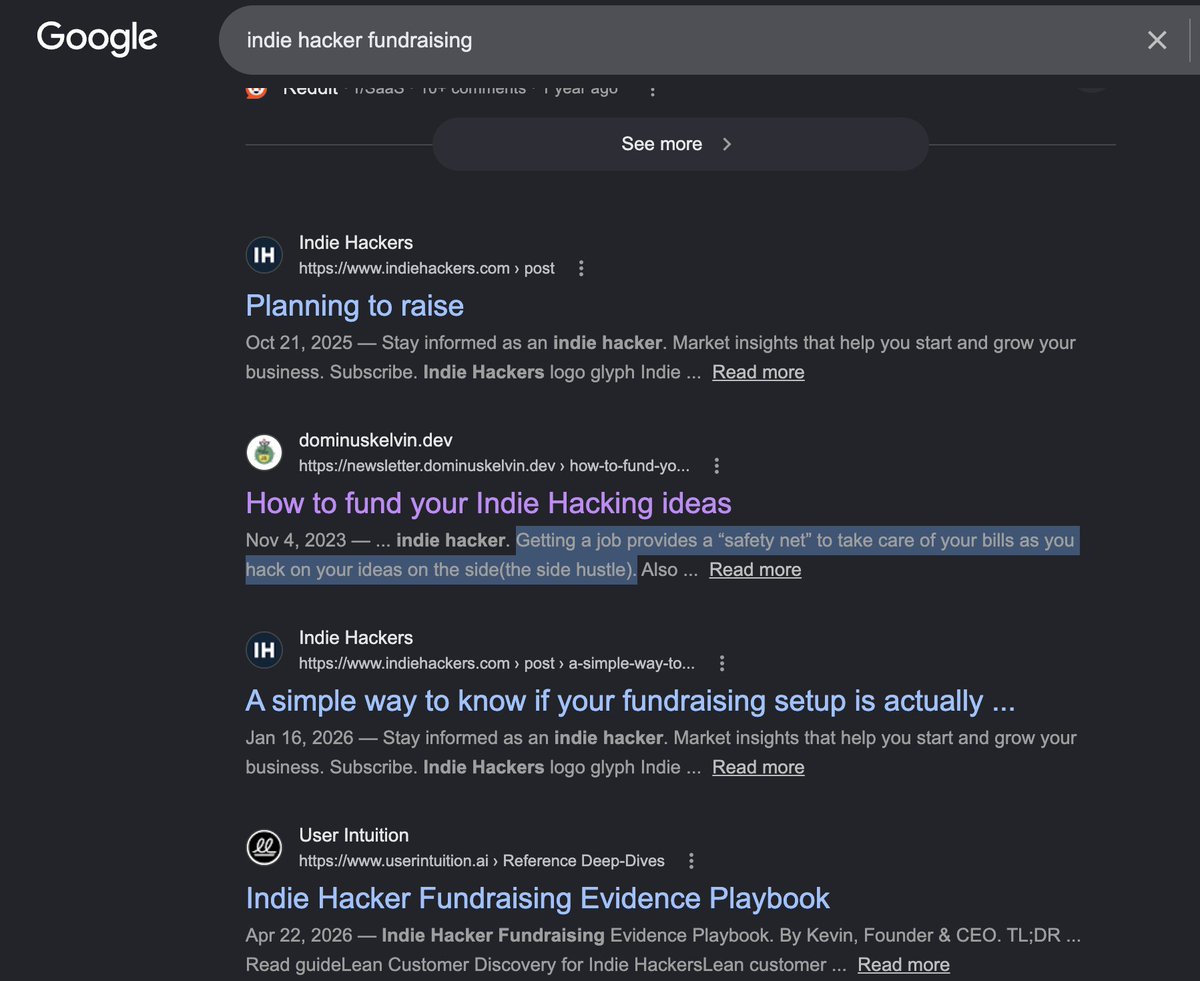Open three-dot menu for dominuskelvin.dev result
This screenshot has width=1200, height=981.
coord(716,466)
